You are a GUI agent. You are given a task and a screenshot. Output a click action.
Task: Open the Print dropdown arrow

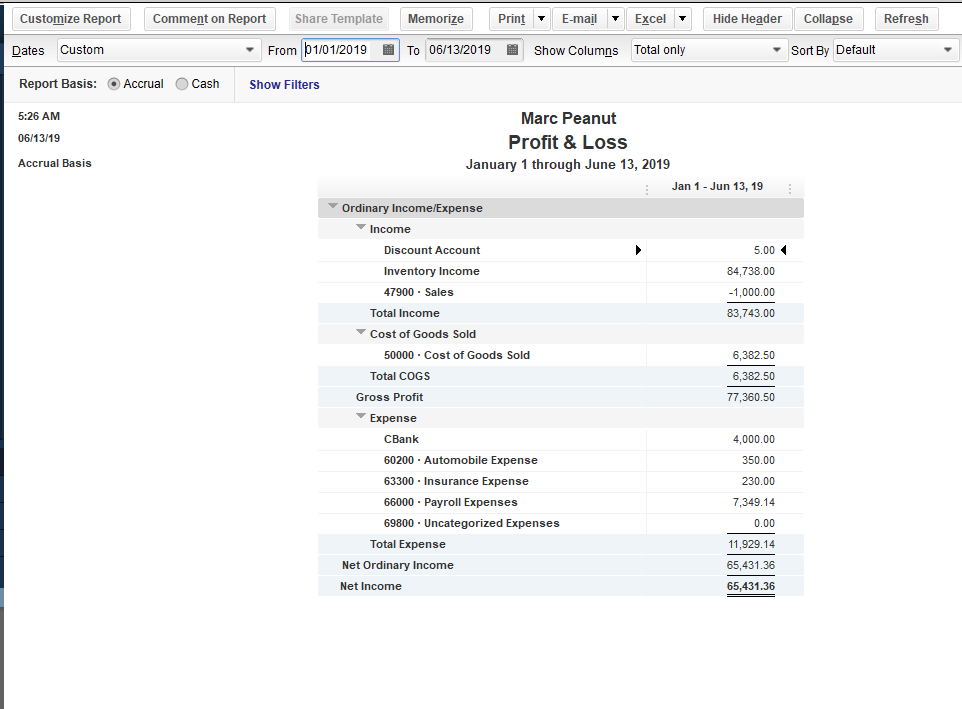point(541,19)
